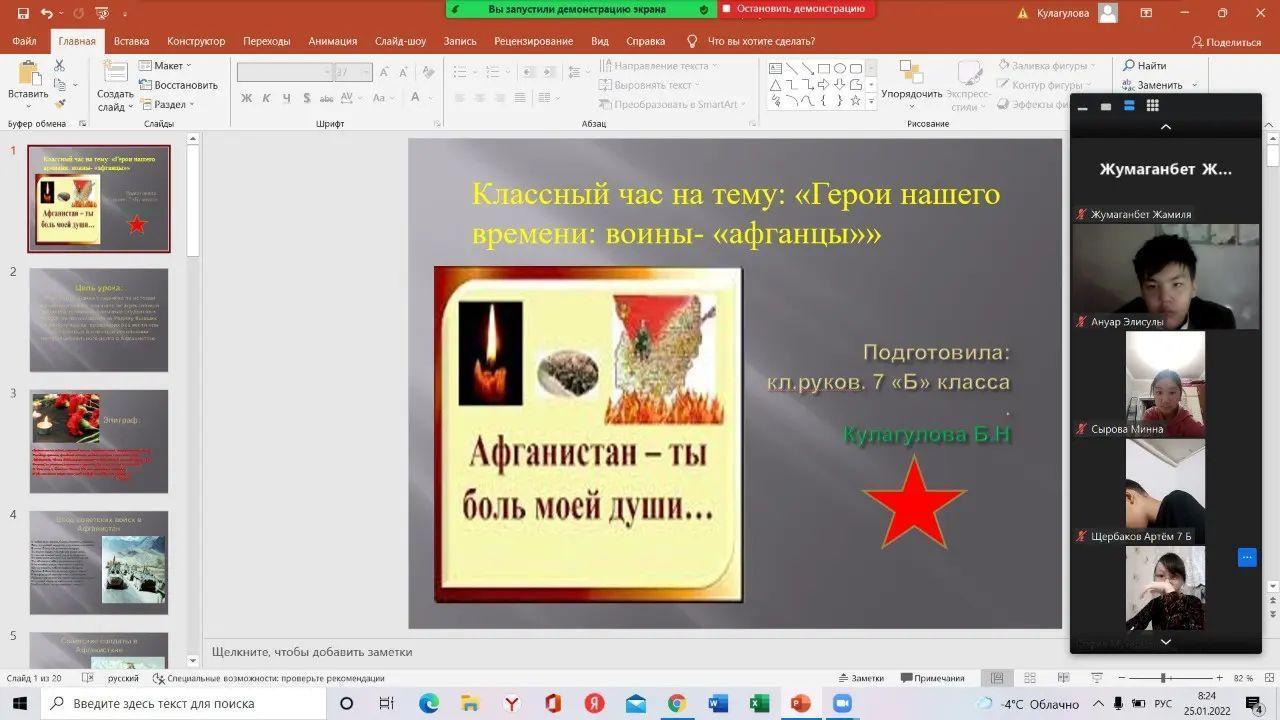Click the Поделиться share button

point(1226,42)
